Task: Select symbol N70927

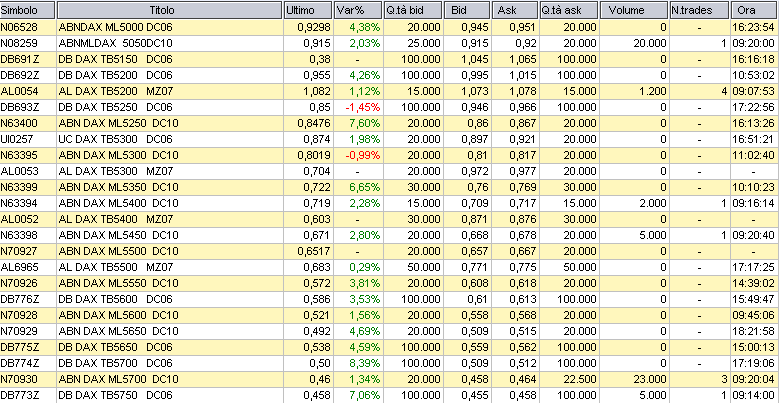Action: tap(19, 250)
